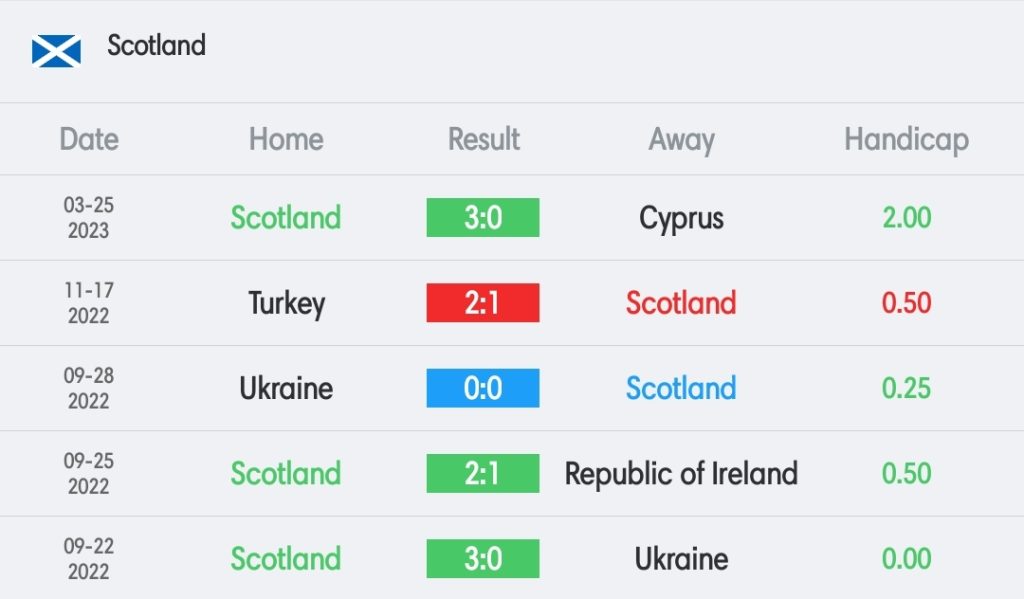Open the blue 0:0 draw result
This screenshot has width=1024, height=599.
point(483,388)
